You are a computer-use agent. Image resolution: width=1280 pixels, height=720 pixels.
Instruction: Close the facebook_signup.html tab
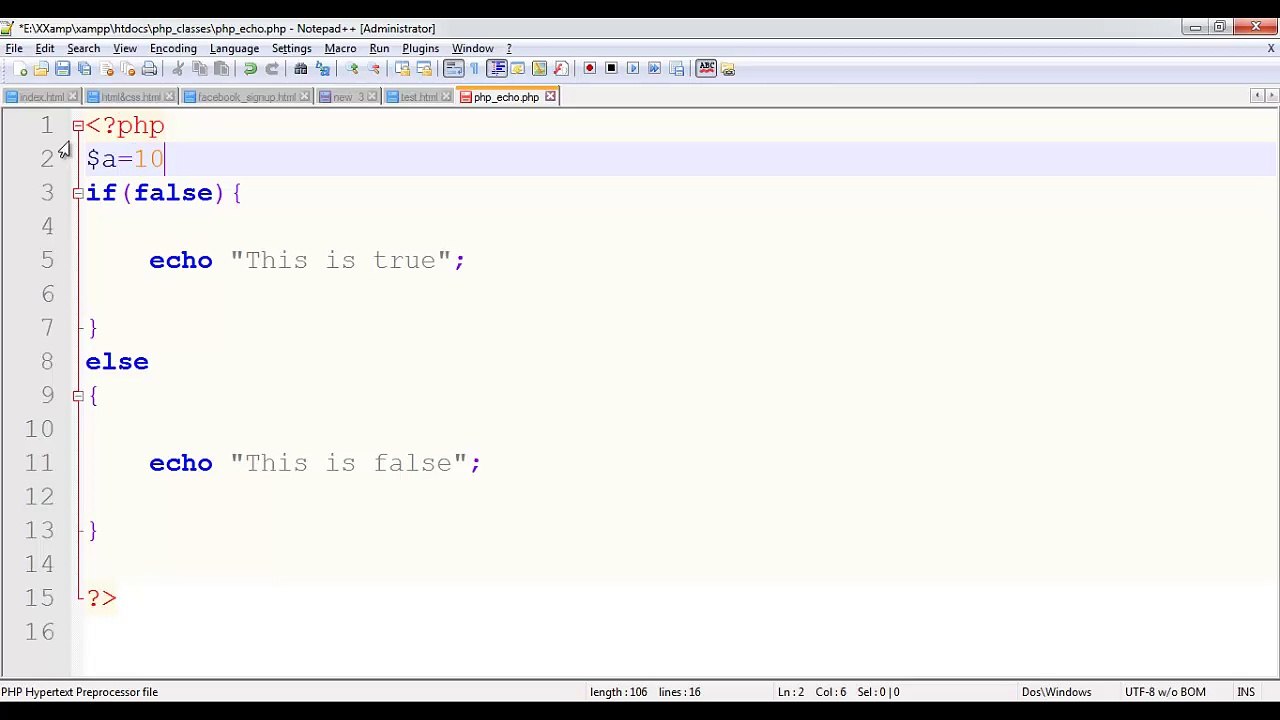pyautogui.click(x=305, y=97)
